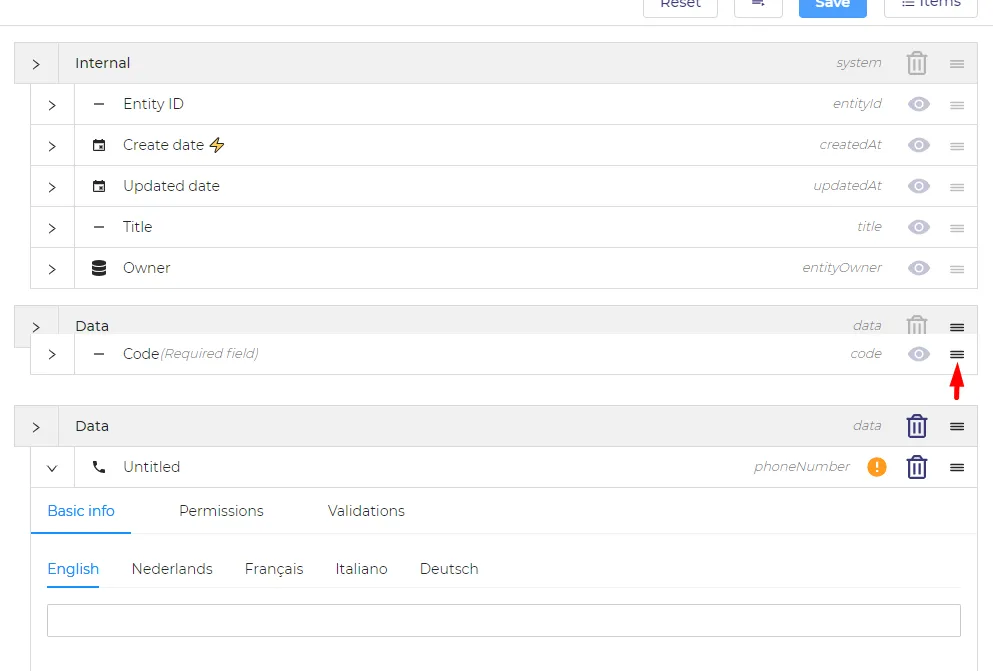Click the Entity ID row drag handle

[957, 105]
